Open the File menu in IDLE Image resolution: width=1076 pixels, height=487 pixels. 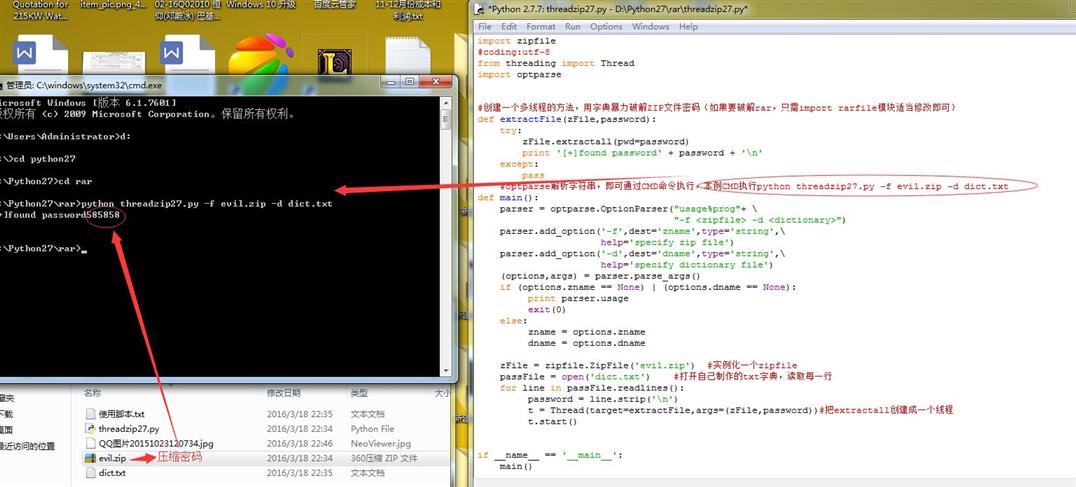coord(484,27)
